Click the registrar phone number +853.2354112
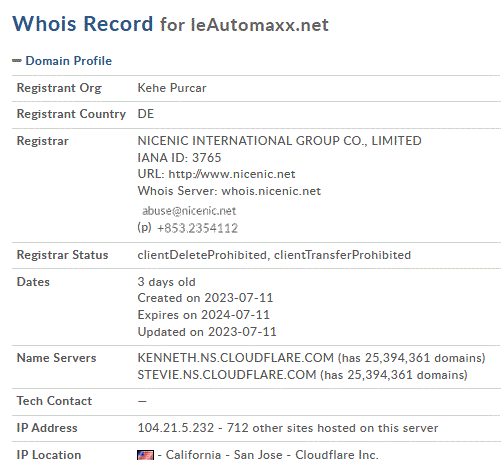502x461 pixels. 197,228
